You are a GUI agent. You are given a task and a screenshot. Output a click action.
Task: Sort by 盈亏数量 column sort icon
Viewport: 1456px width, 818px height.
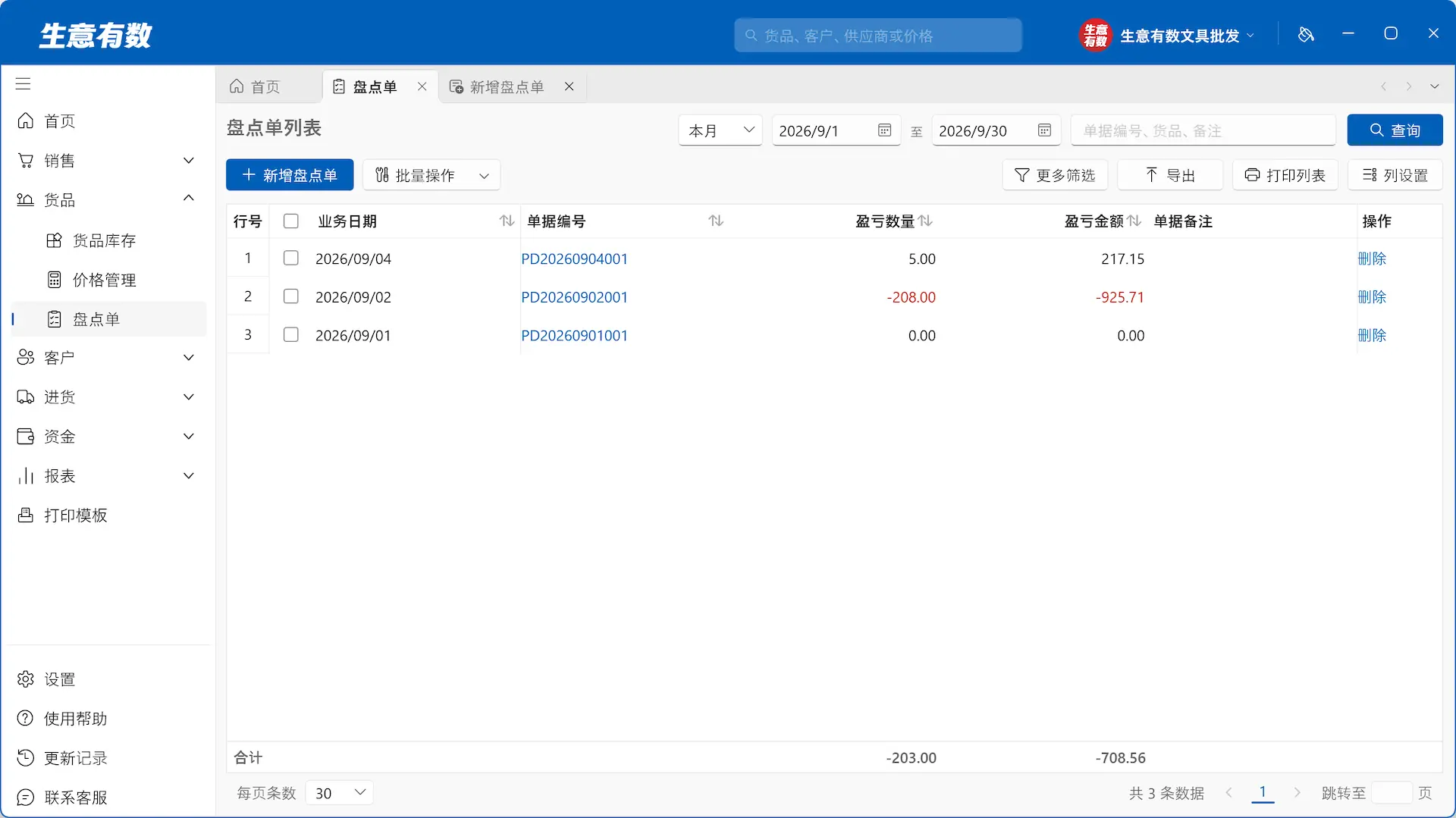click(925, 221)
